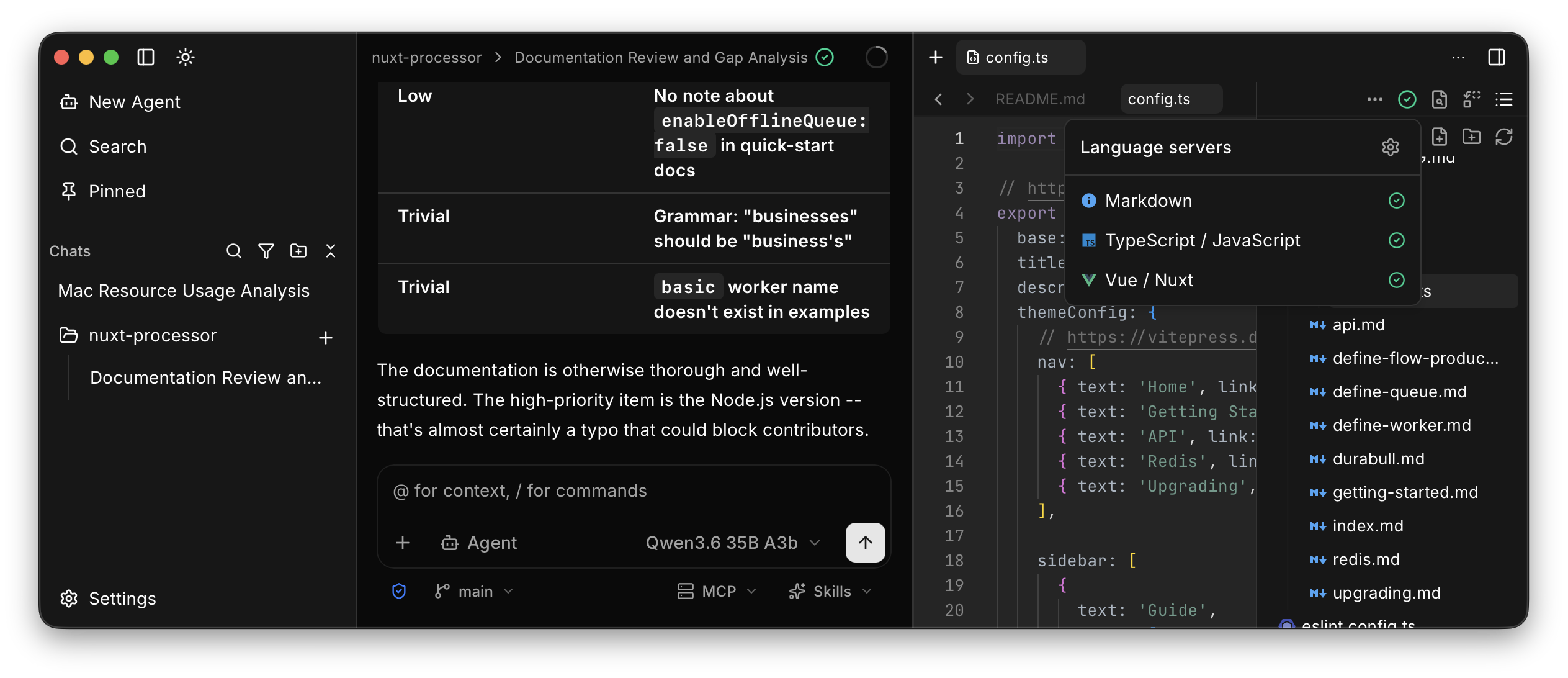Send message with the up arrow button
The image size is (1568, 678).
click(x=866, y=543)
